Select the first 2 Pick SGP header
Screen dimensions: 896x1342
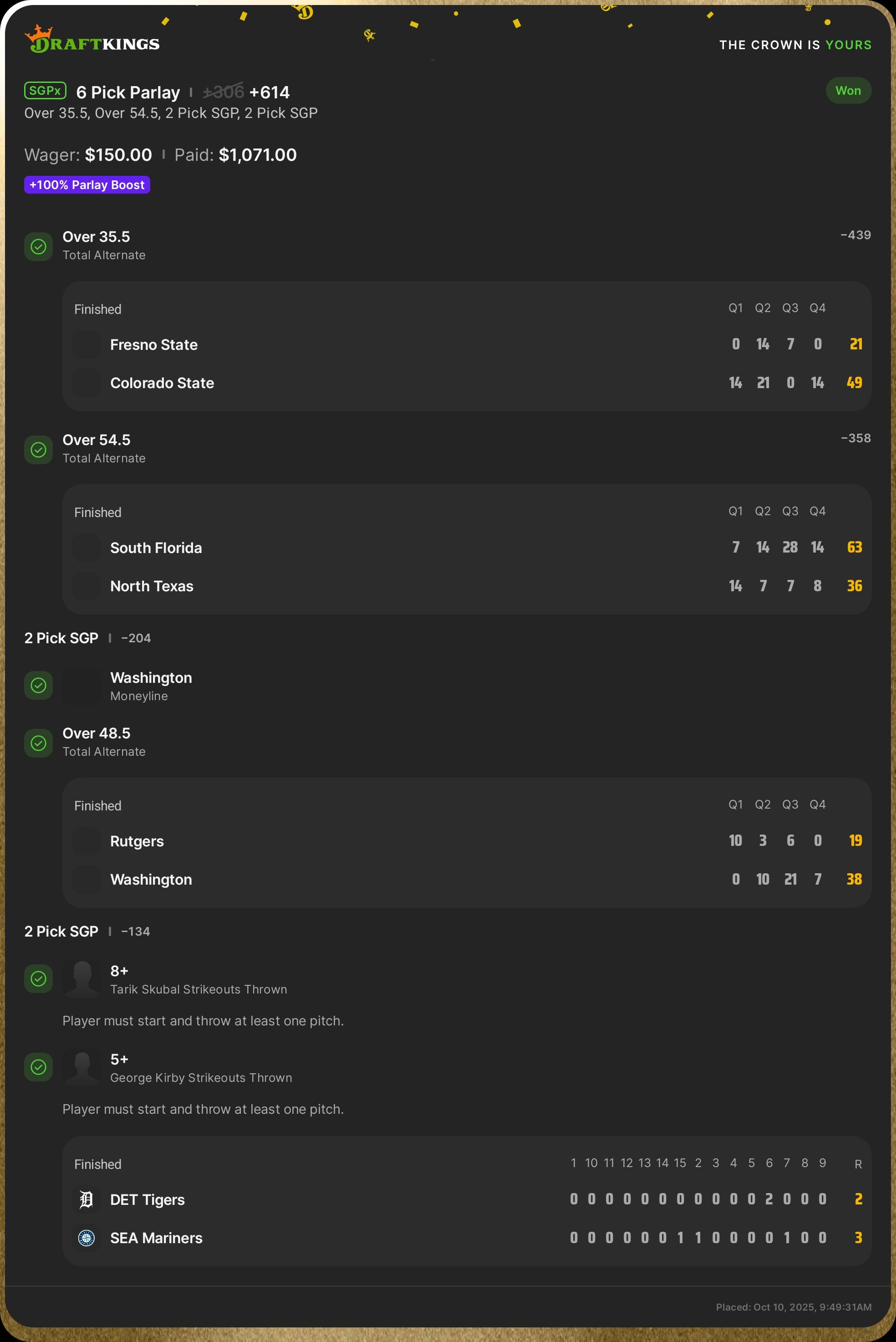[x=61, y=638]
